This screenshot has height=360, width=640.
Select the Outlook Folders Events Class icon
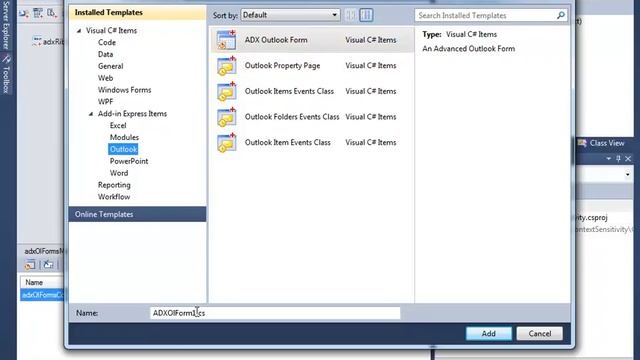pos(227,117)
